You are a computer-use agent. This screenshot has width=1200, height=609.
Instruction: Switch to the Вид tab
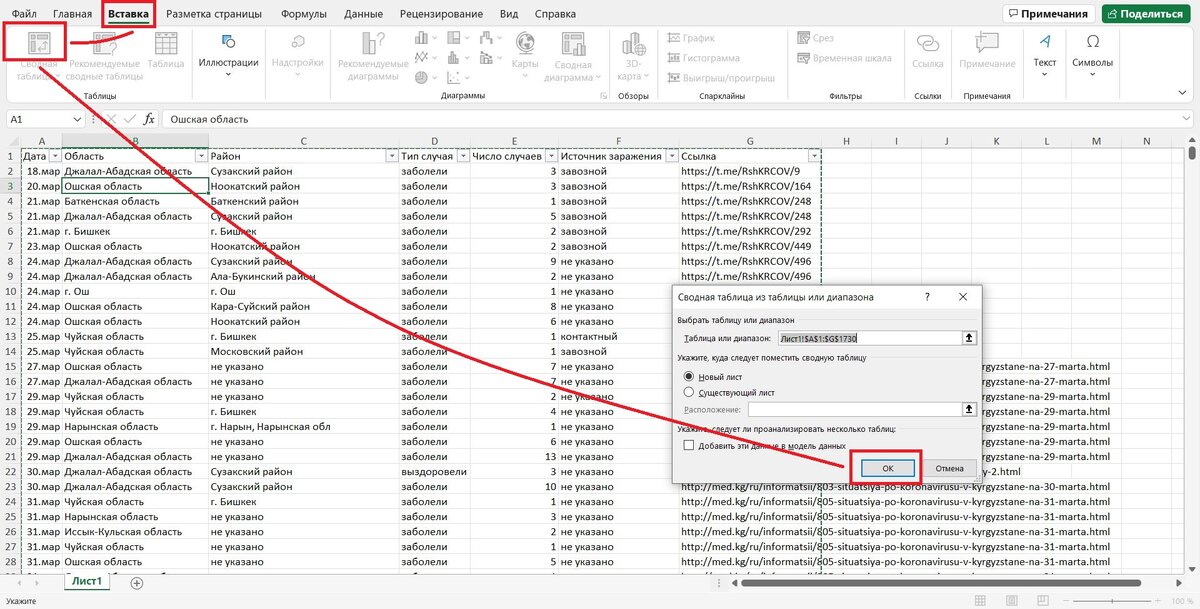(x=509, y=15)
